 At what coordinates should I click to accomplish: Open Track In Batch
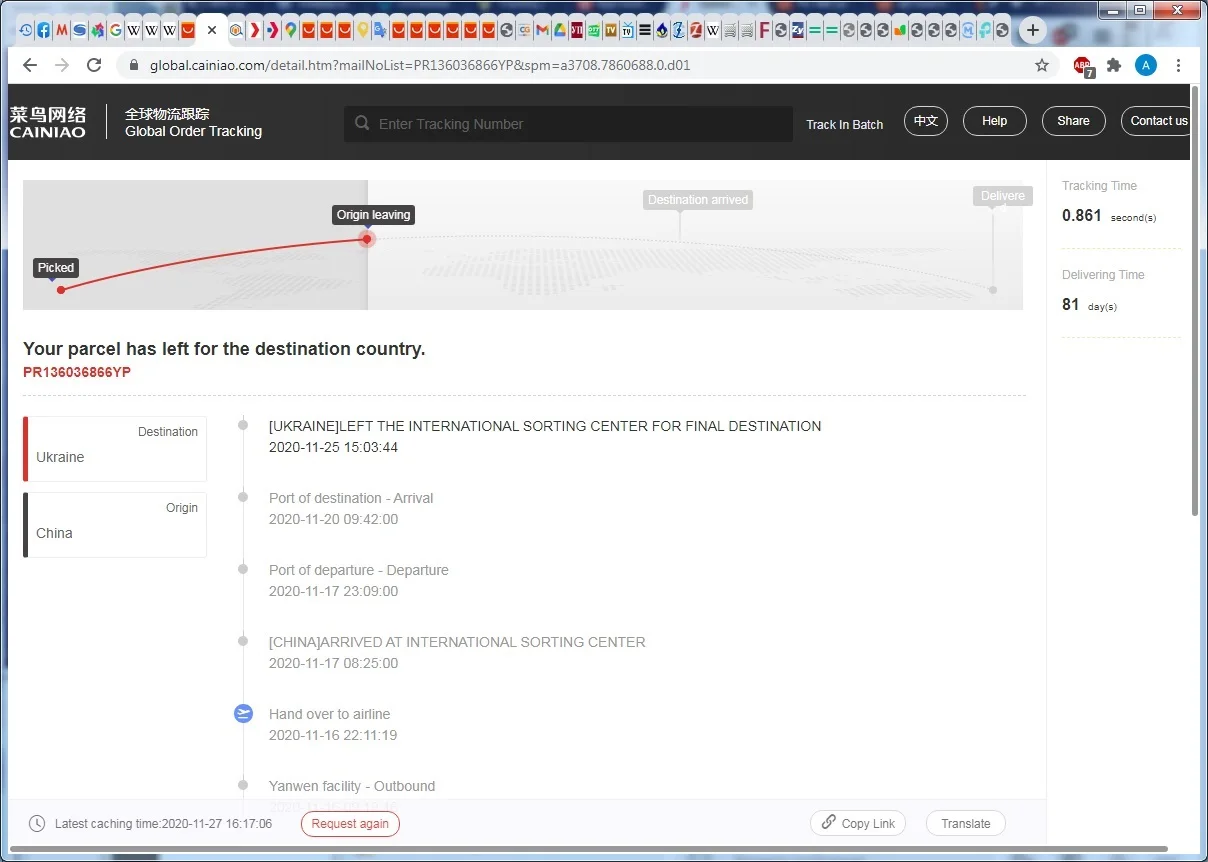coord(845,125)
